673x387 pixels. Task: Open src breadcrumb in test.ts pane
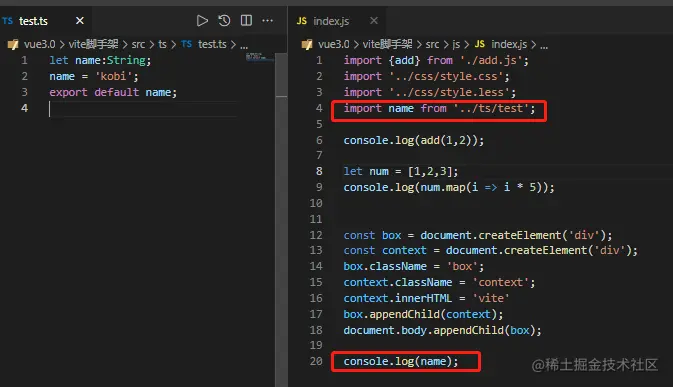(x=138, y=44)
